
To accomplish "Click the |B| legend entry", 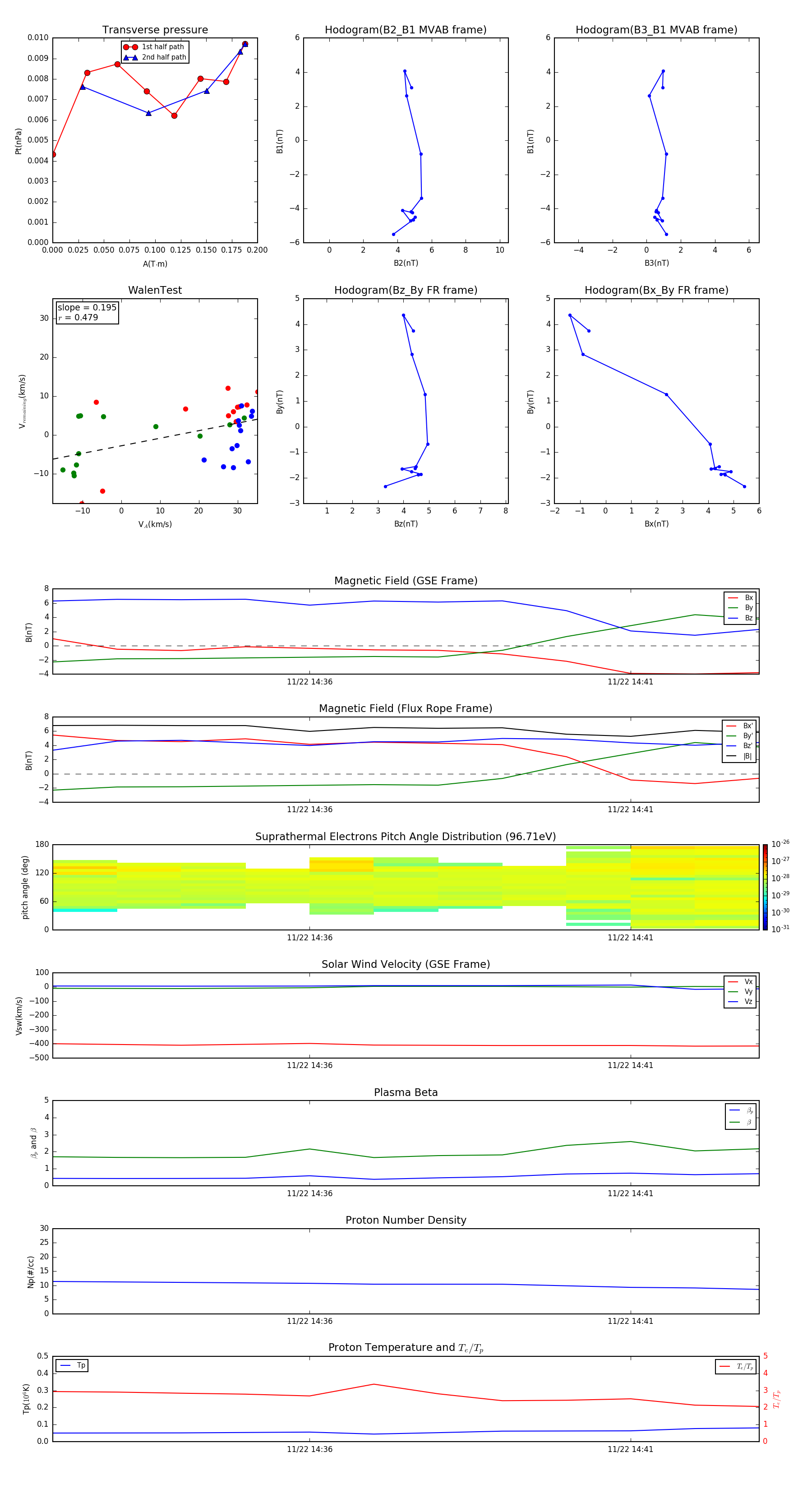I will click(x=739, y=756).
